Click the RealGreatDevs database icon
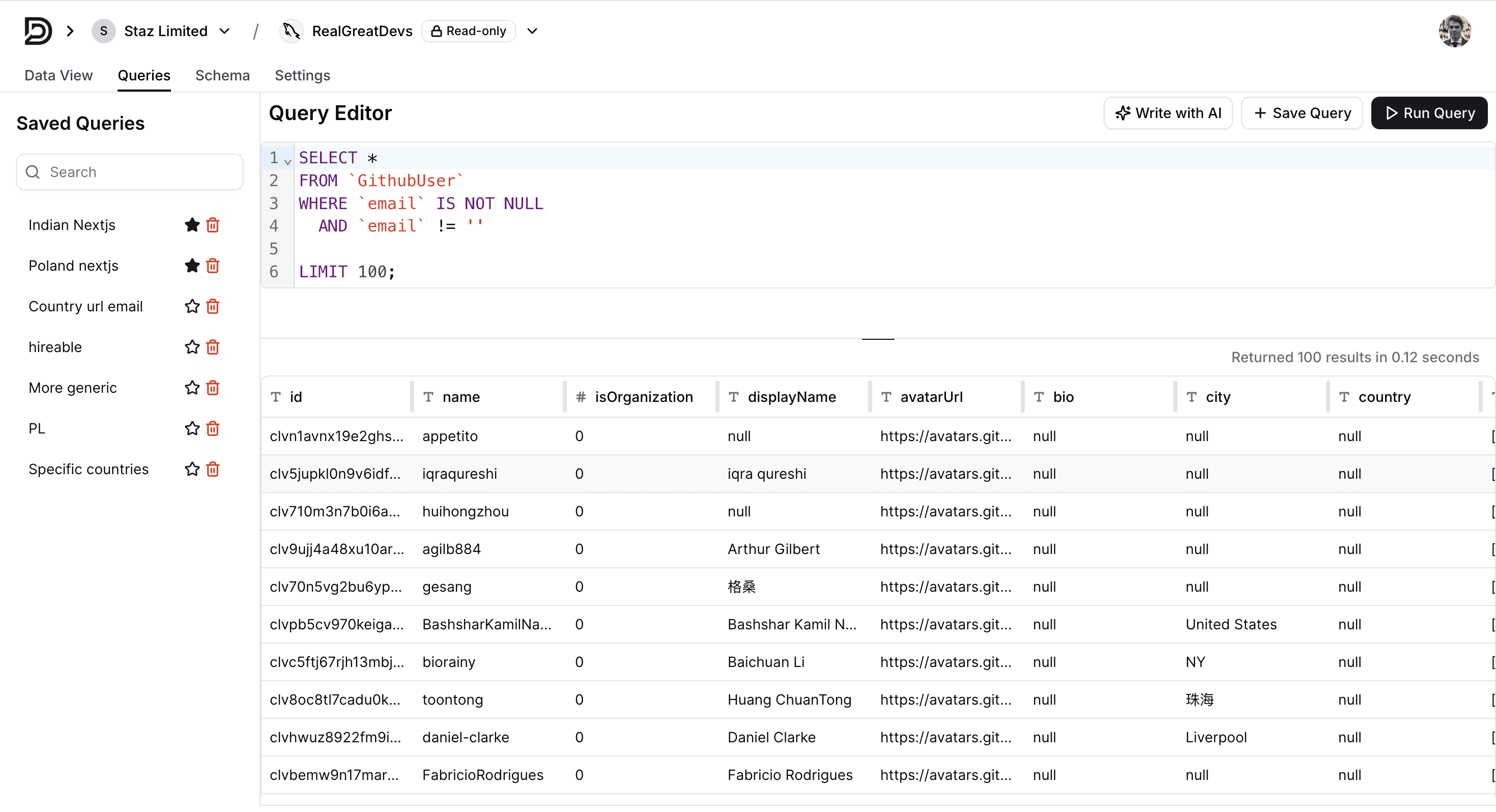 (x=291, y=31)
